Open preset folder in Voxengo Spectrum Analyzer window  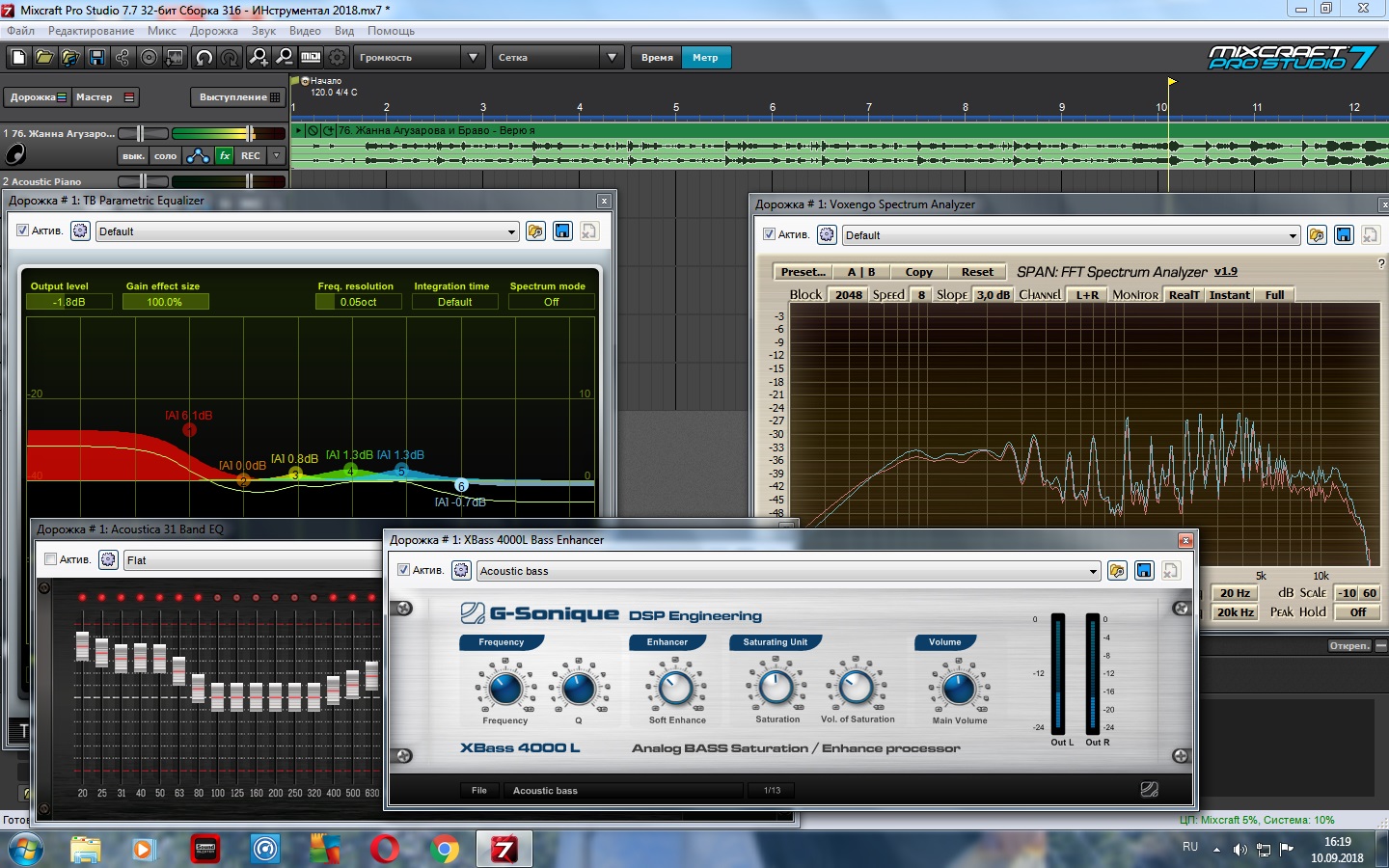pos(1317,234)
